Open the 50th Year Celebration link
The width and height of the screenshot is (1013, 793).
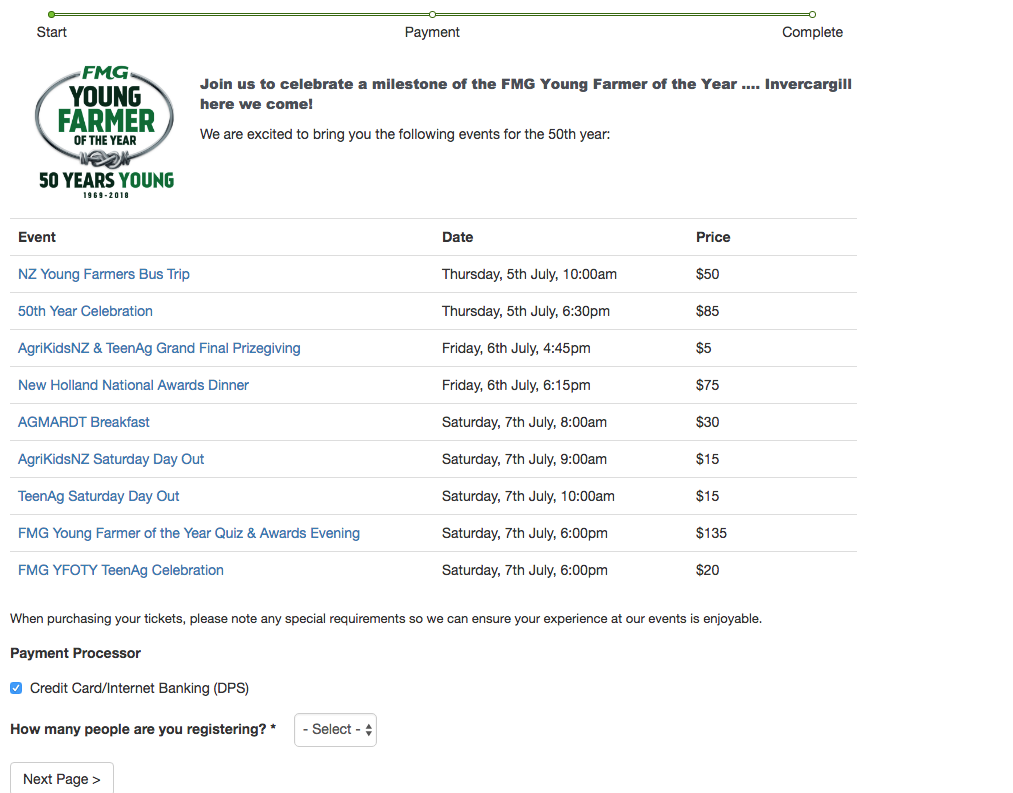pos(85,311)
